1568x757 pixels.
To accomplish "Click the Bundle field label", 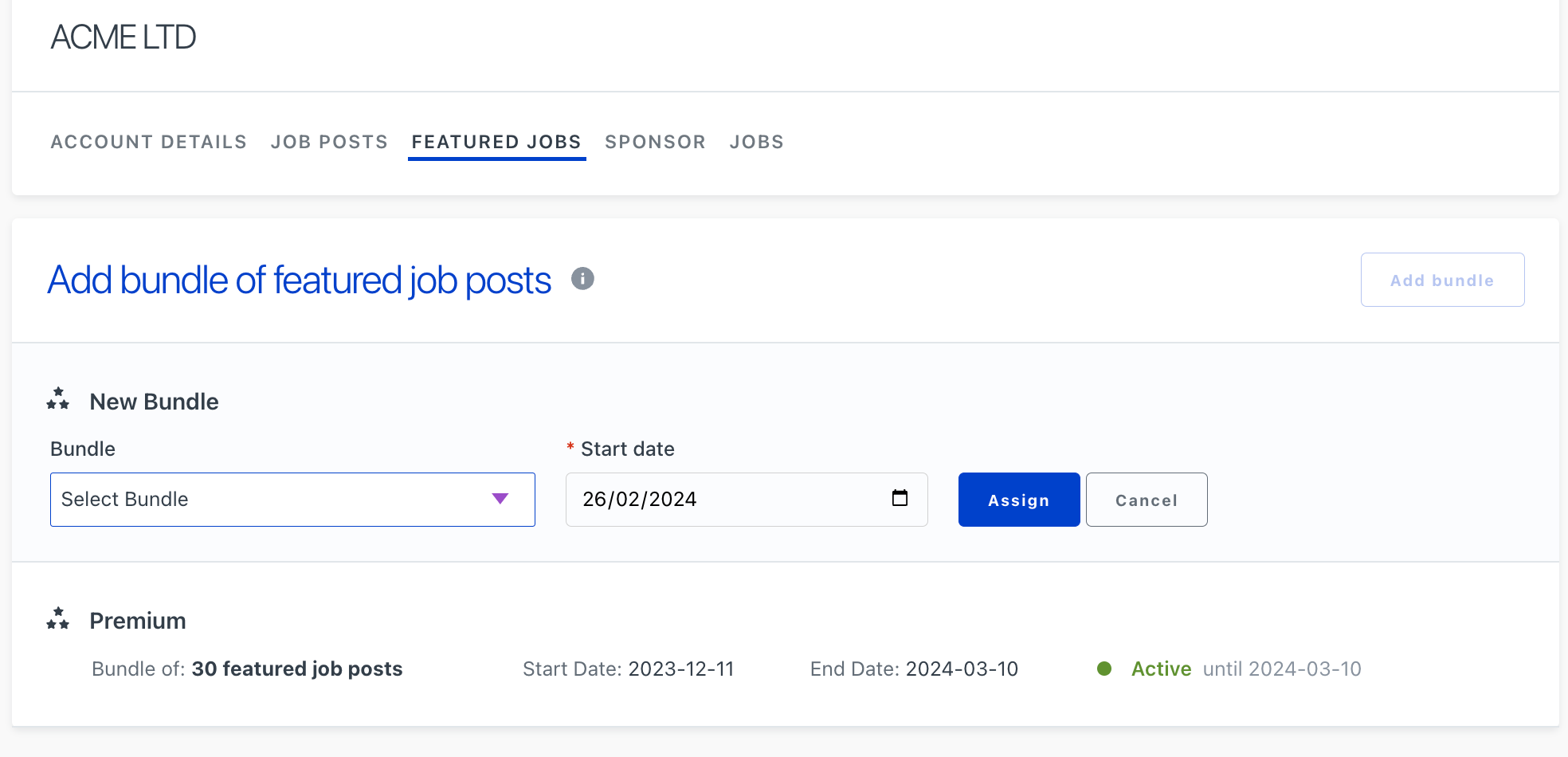I will [83, 449].
